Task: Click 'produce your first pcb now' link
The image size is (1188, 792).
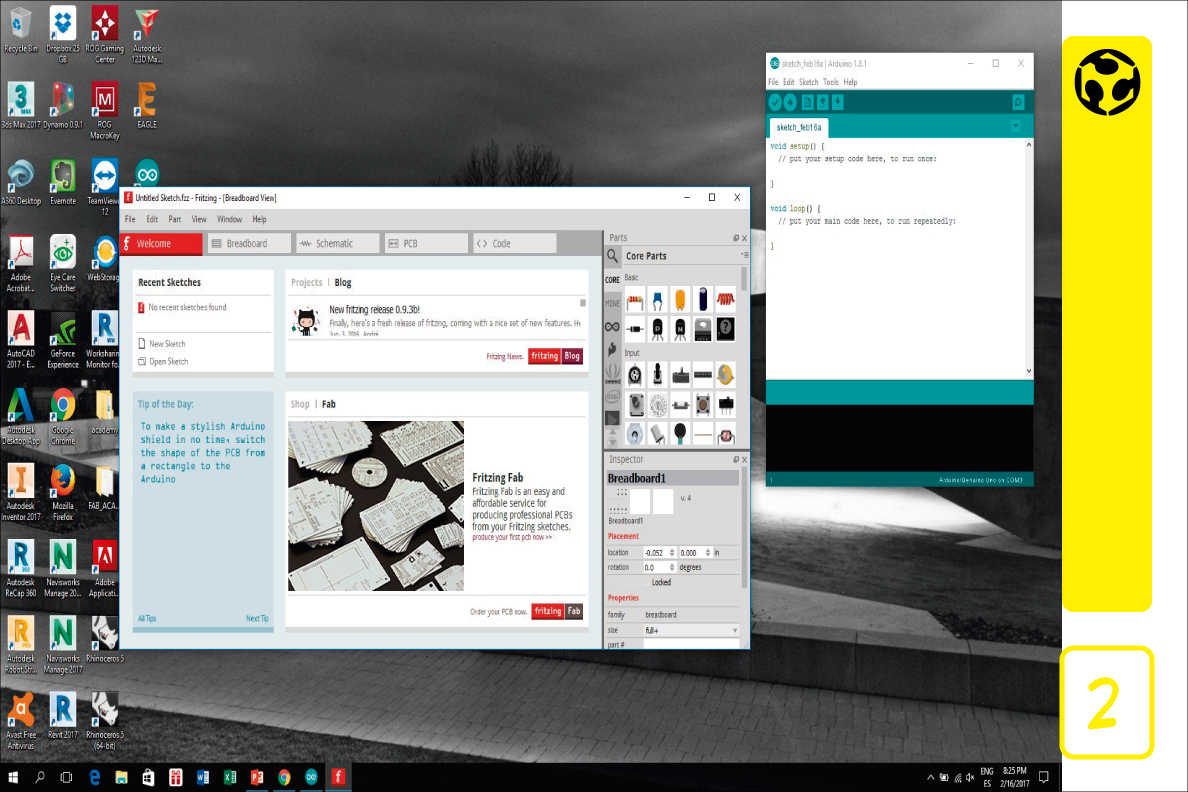Action: pos(512,537)
